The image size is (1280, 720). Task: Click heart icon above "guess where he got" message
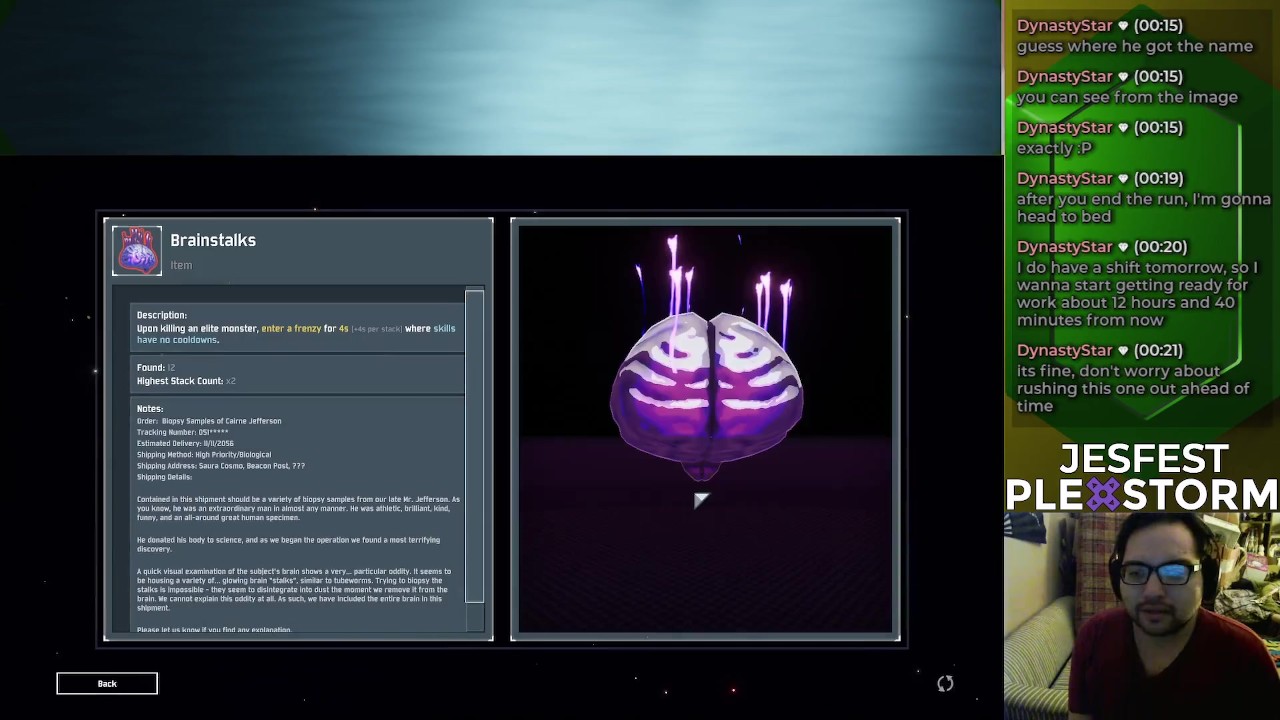coord(1123,25)
